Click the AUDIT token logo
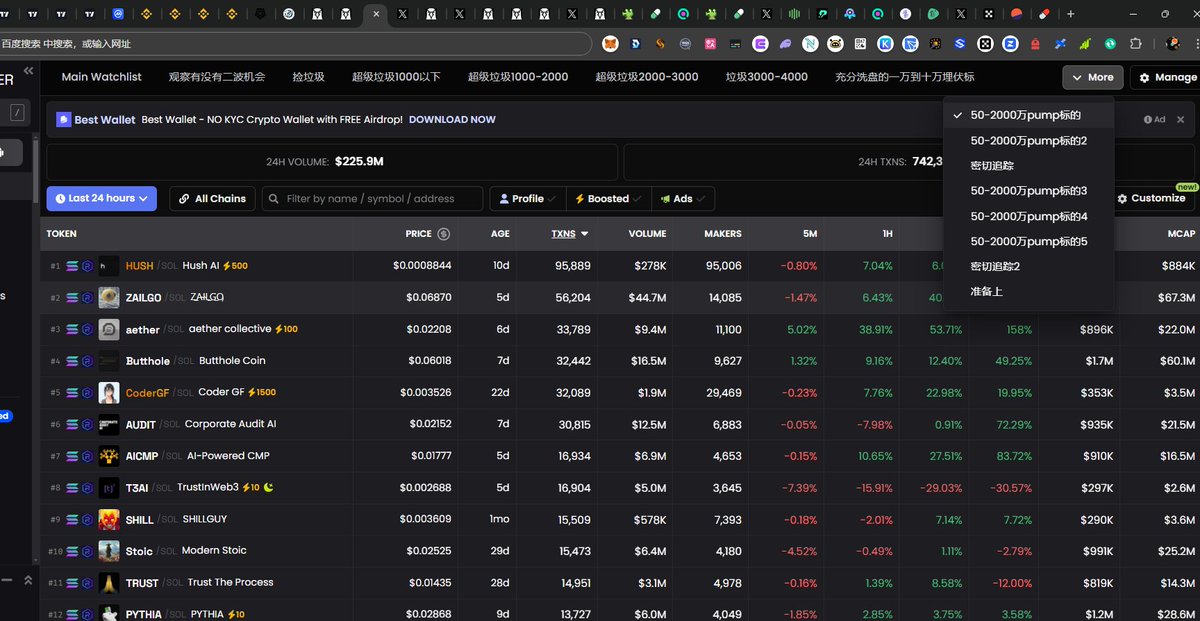 coord(109,424)
